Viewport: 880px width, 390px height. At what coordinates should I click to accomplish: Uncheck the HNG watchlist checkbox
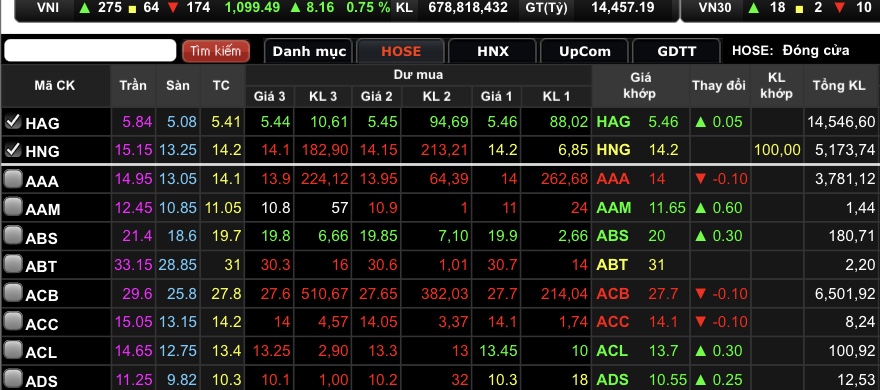(x=13, y=150)
